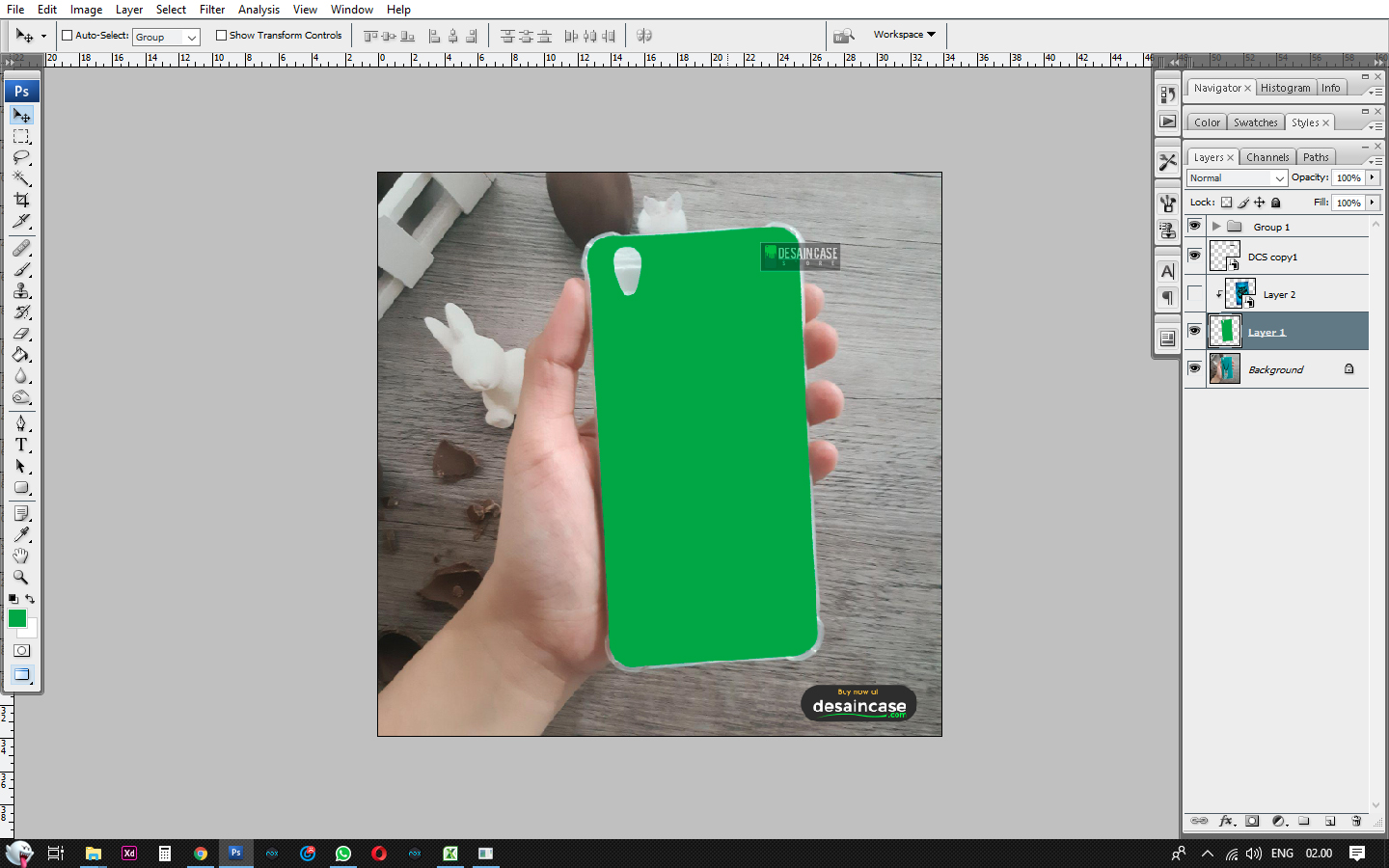Hide the Group 1 layer eye
Viewport: 1389px width, 868px height.
tap(1194, 226)
